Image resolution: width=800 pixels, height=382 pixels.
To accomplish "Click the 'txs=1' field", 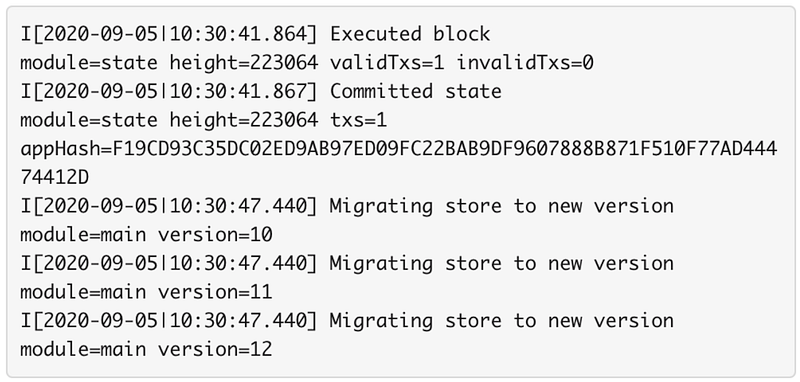I will point(358,120).
